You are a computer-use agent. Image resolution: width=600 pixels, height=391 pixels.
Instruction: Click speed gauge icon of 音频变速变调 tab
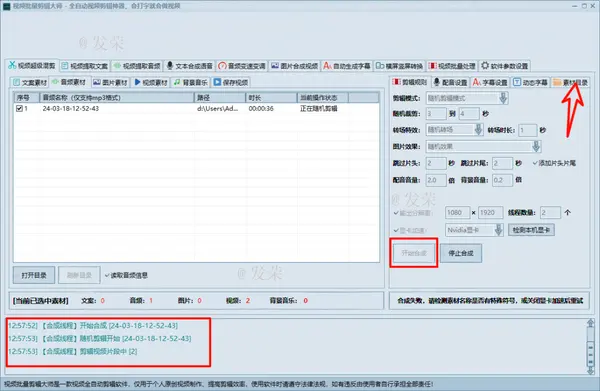(x=222, y=66)
